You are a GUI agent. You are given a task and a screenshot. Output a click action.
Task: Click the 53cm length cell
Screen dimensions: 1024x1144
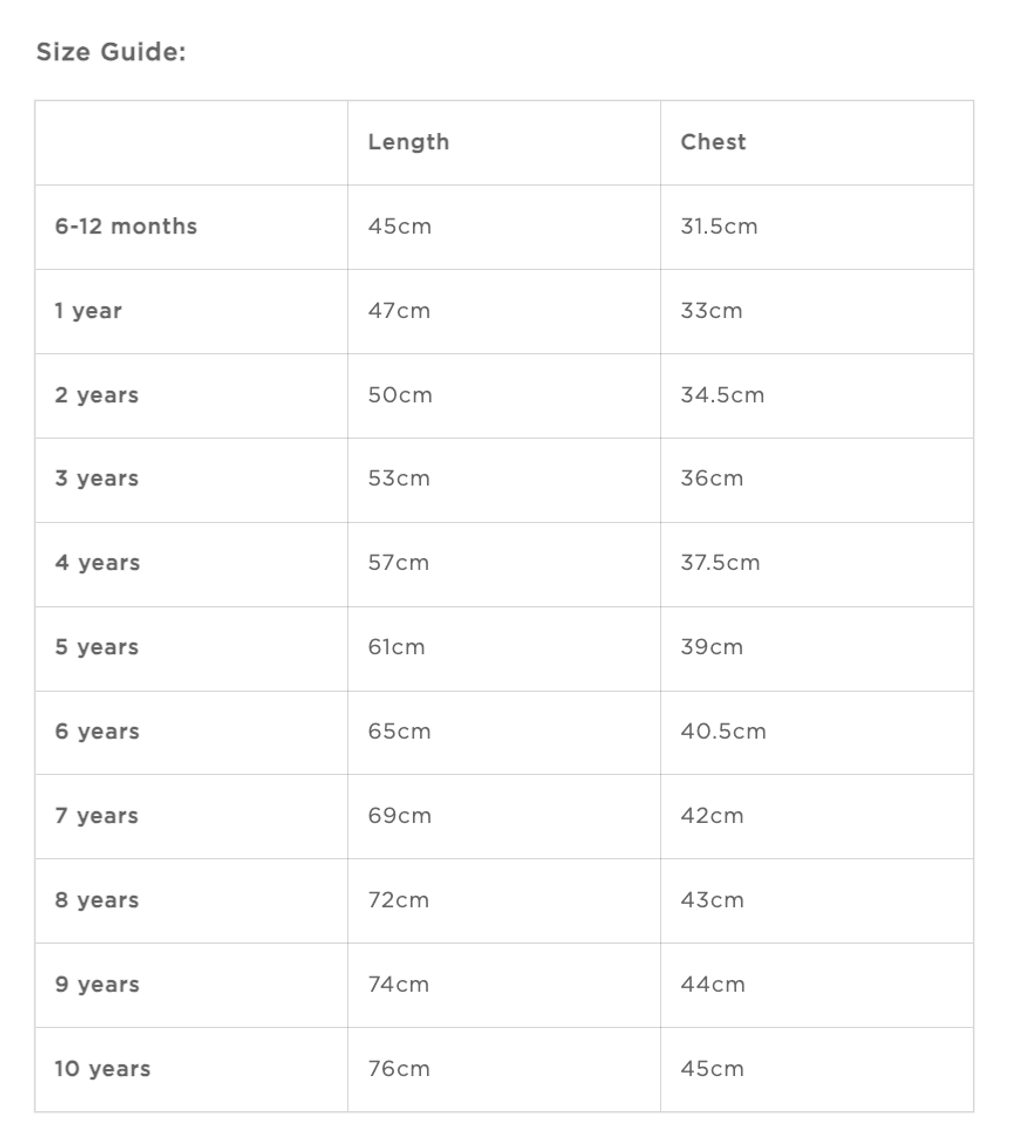399,479
